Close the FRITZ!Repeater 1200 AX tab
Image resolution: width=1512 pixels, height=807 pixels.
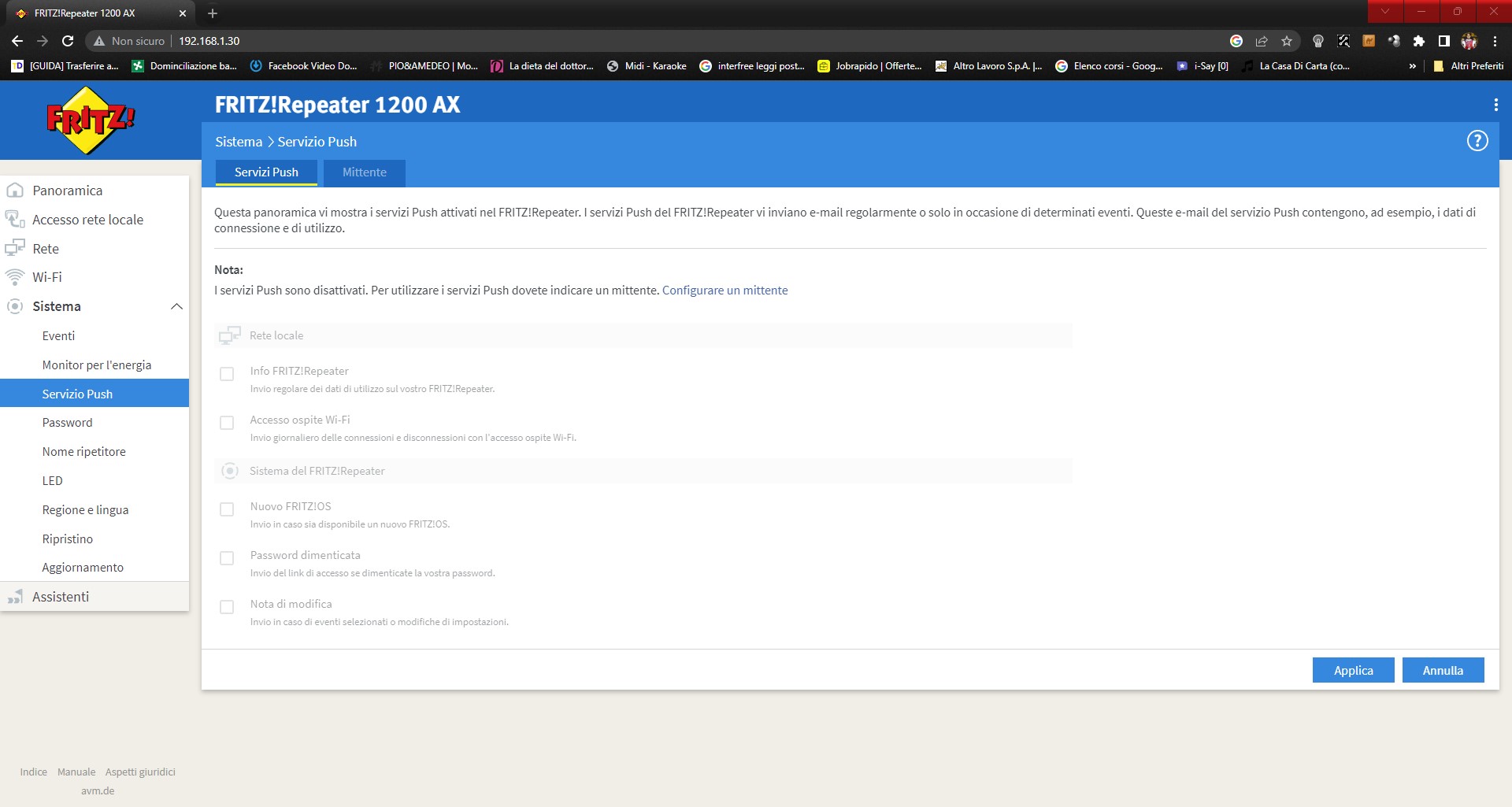(183, 13)
